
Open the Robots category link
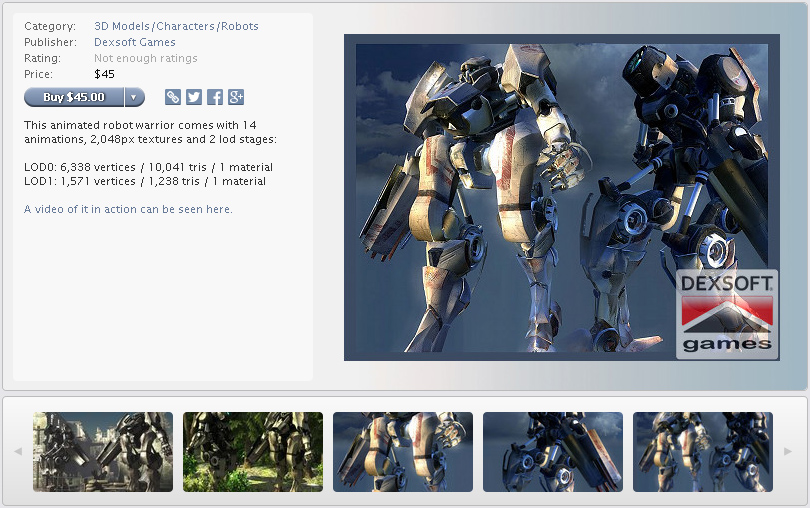[240, 26]
